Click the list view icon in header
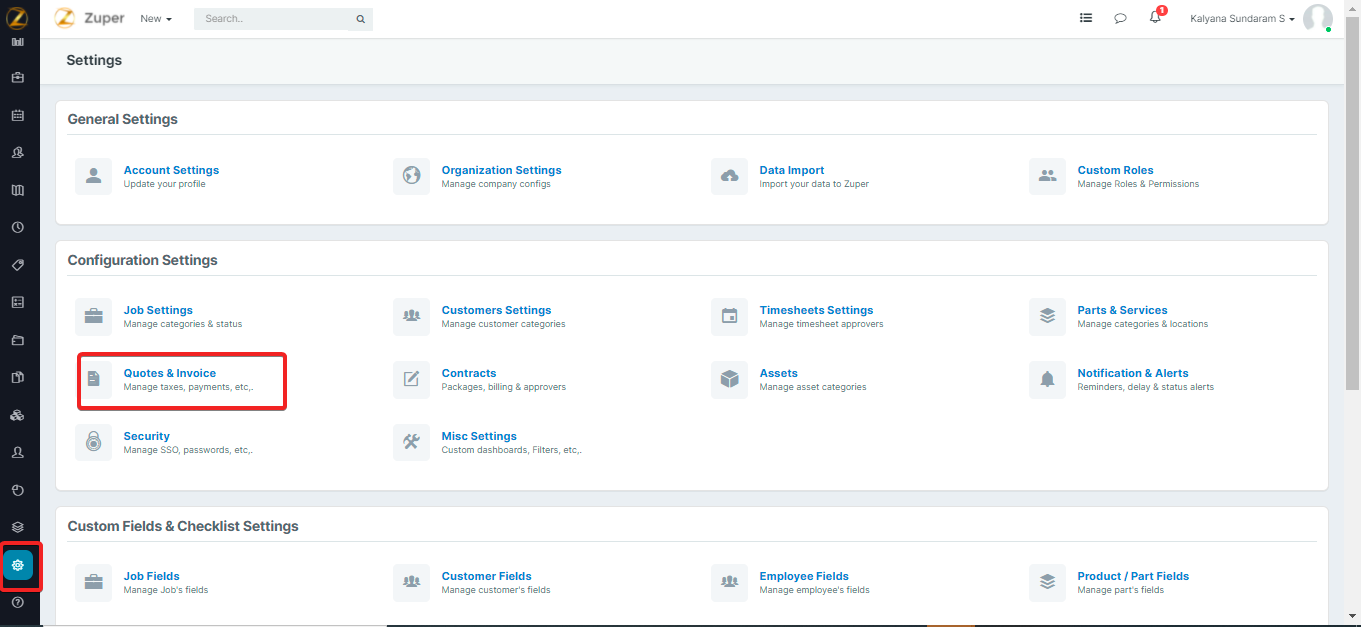This screenshot has width=1361, height=627. pos(1086,18)
